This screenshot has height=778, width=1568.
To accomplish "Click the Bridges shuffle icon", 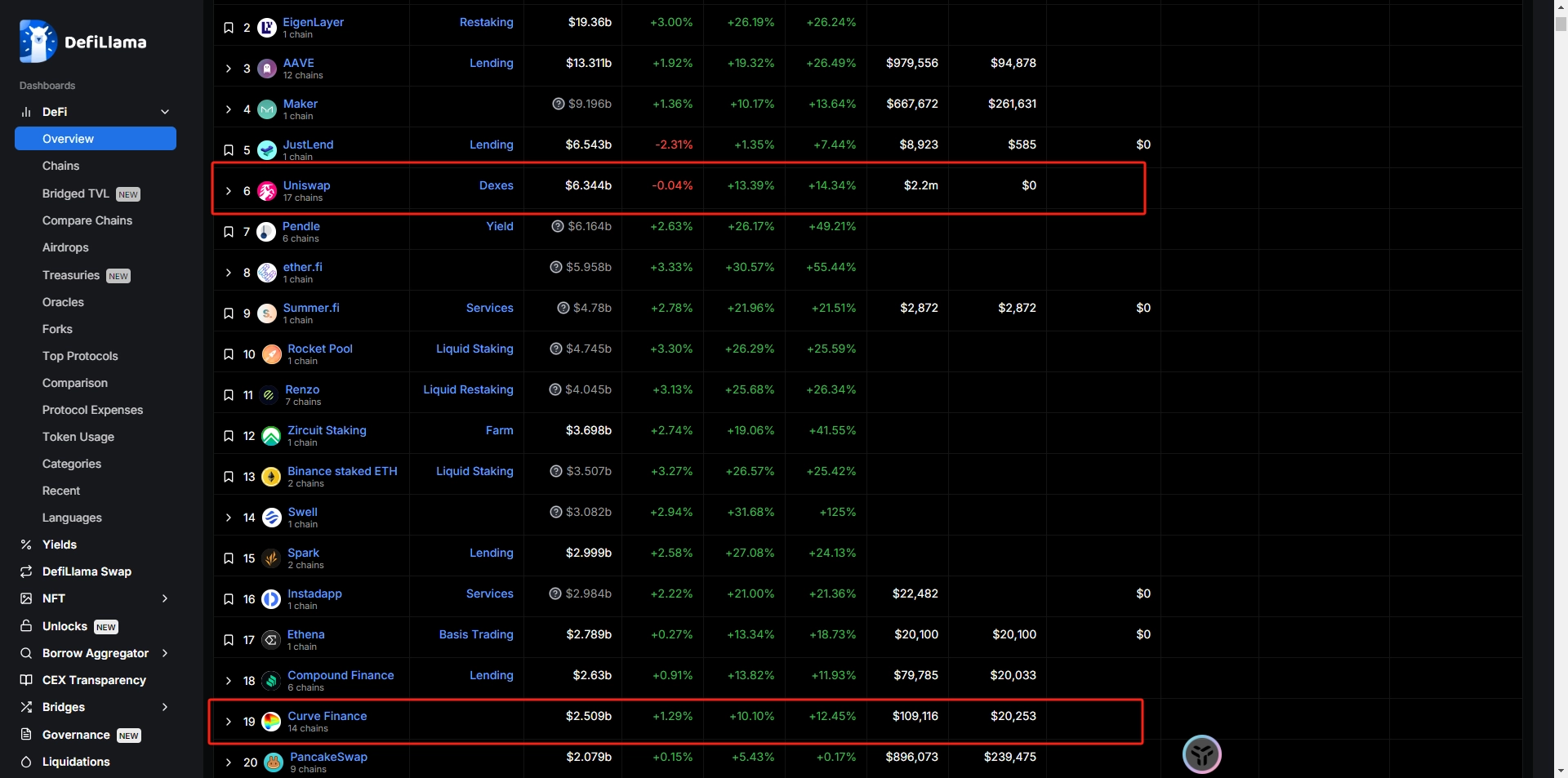I will tap(26, 707).
